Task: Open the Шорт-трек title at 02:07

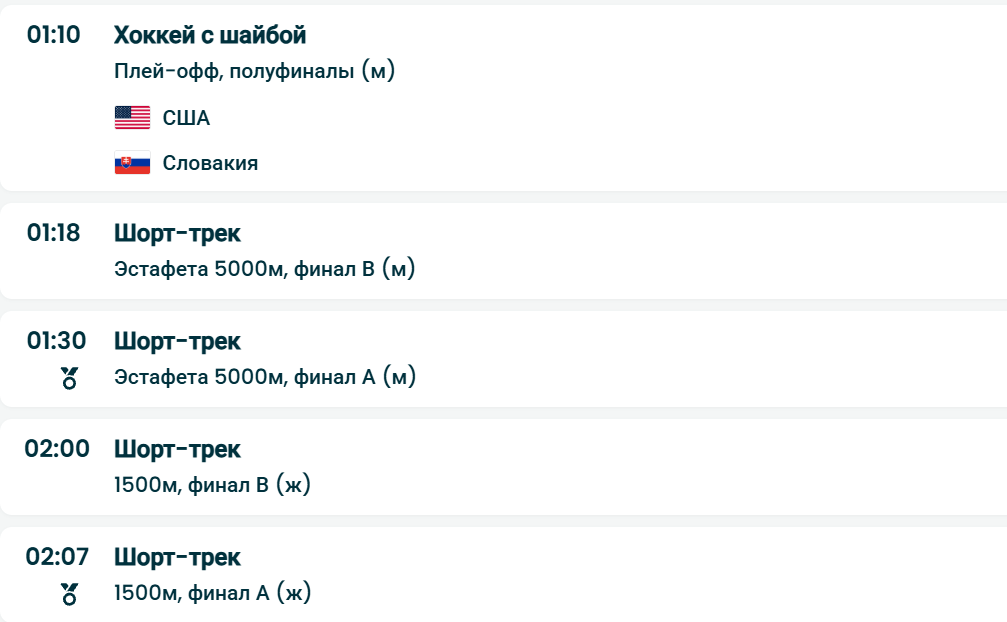Action: (177, 558)
